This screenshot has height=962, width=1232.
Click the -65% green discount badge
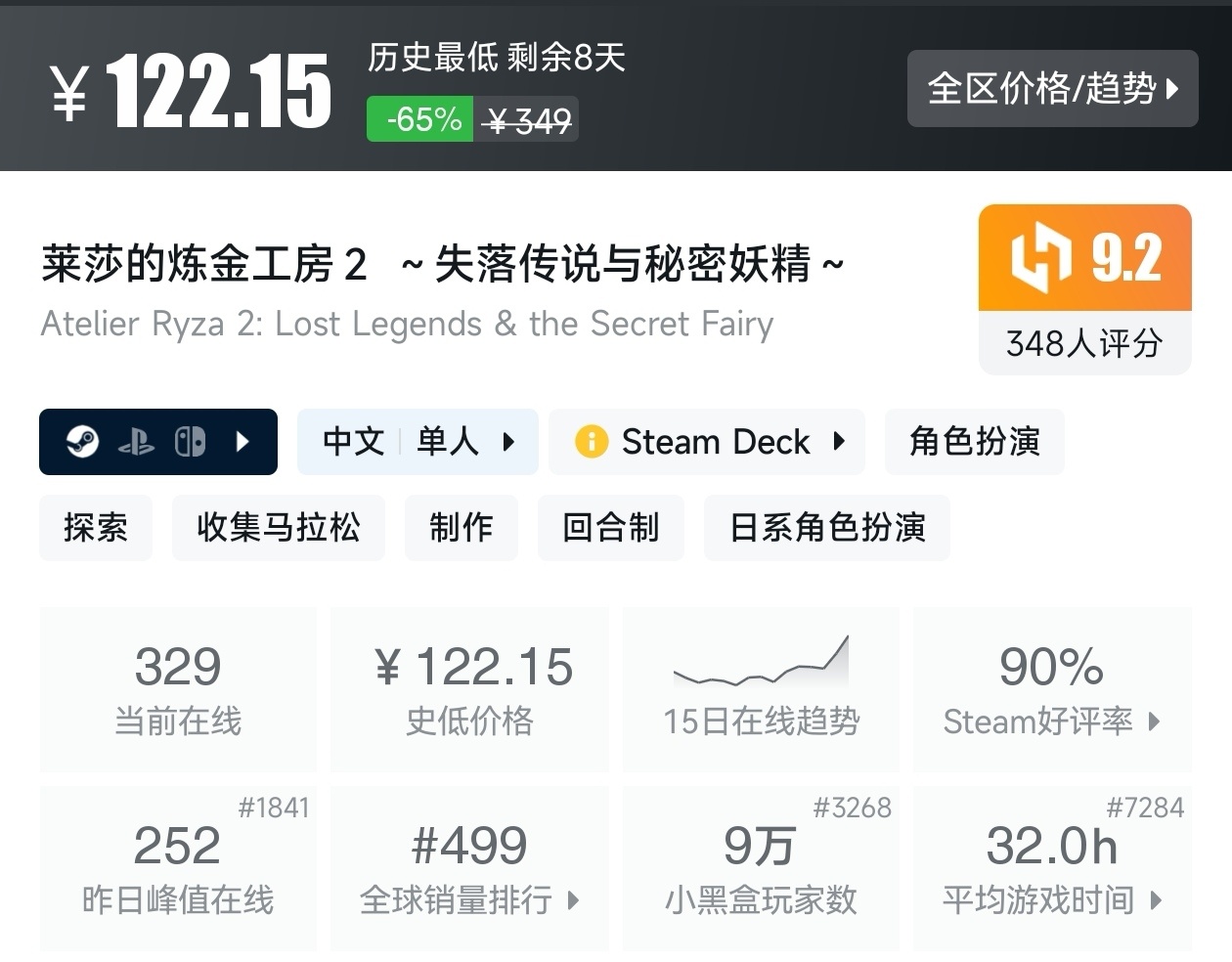click(421, 119)
